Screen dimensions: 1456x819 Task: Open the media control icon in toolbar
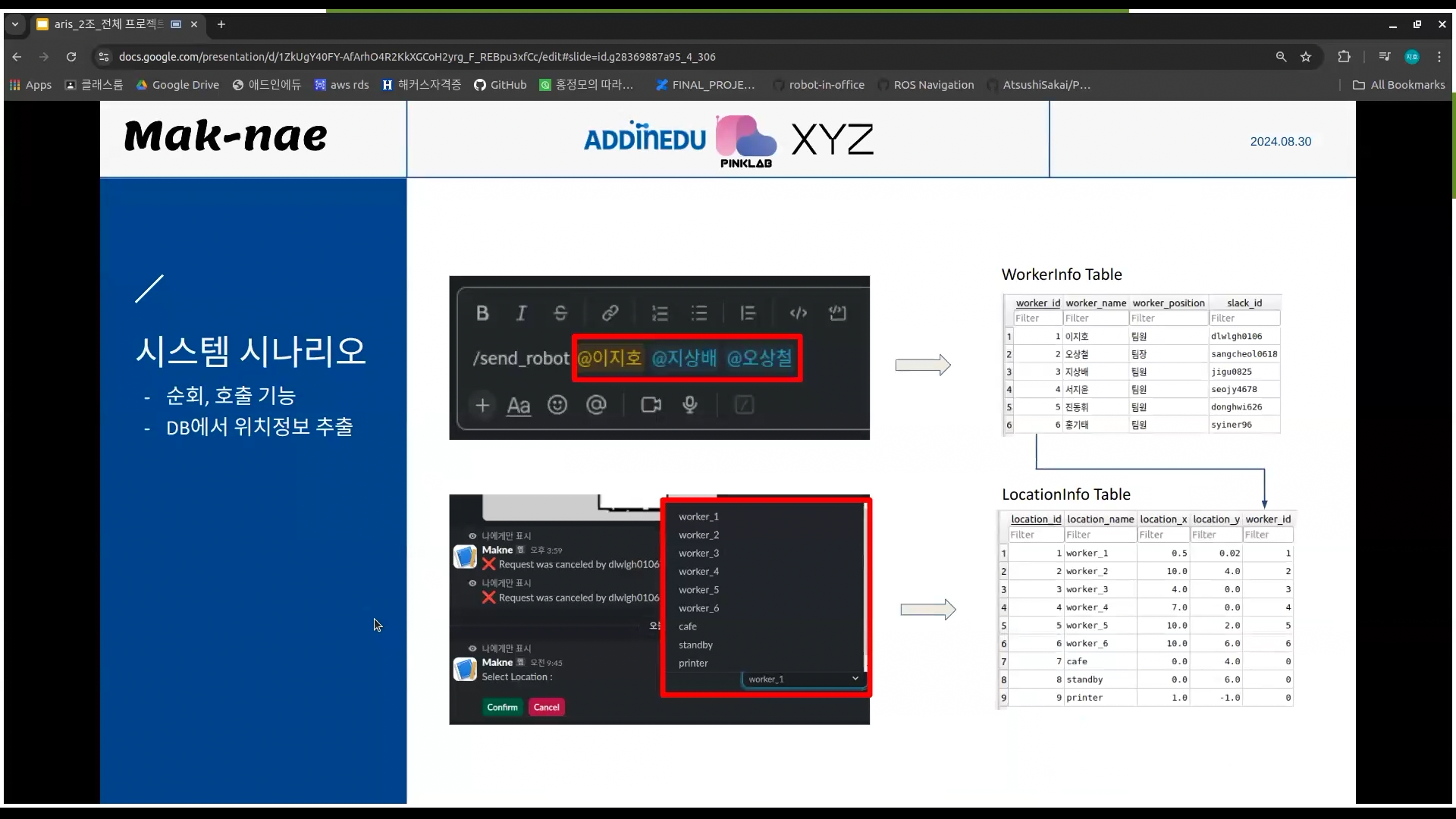point(1385,57)
